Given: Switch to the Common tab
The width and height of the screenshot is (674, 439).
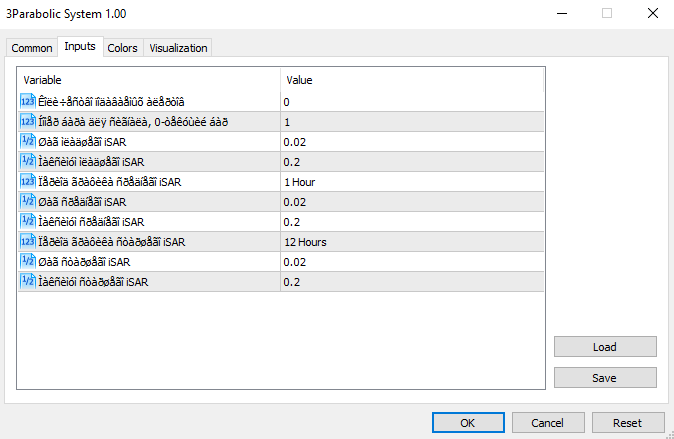Looking at the screenshot, I should (32, 48).
